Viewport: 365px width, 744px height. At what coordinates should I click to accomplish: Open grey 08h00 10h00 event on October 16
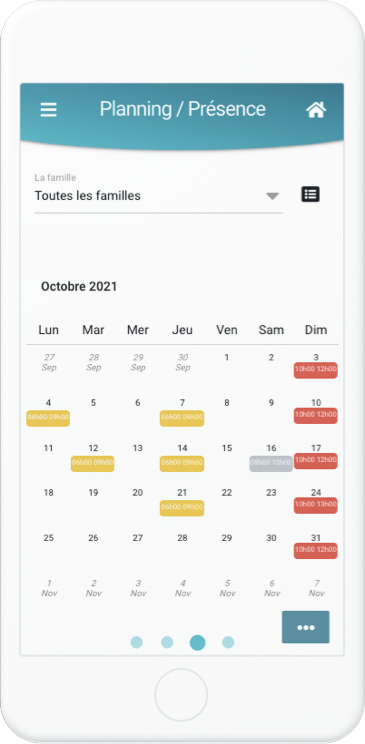point(271,464)
